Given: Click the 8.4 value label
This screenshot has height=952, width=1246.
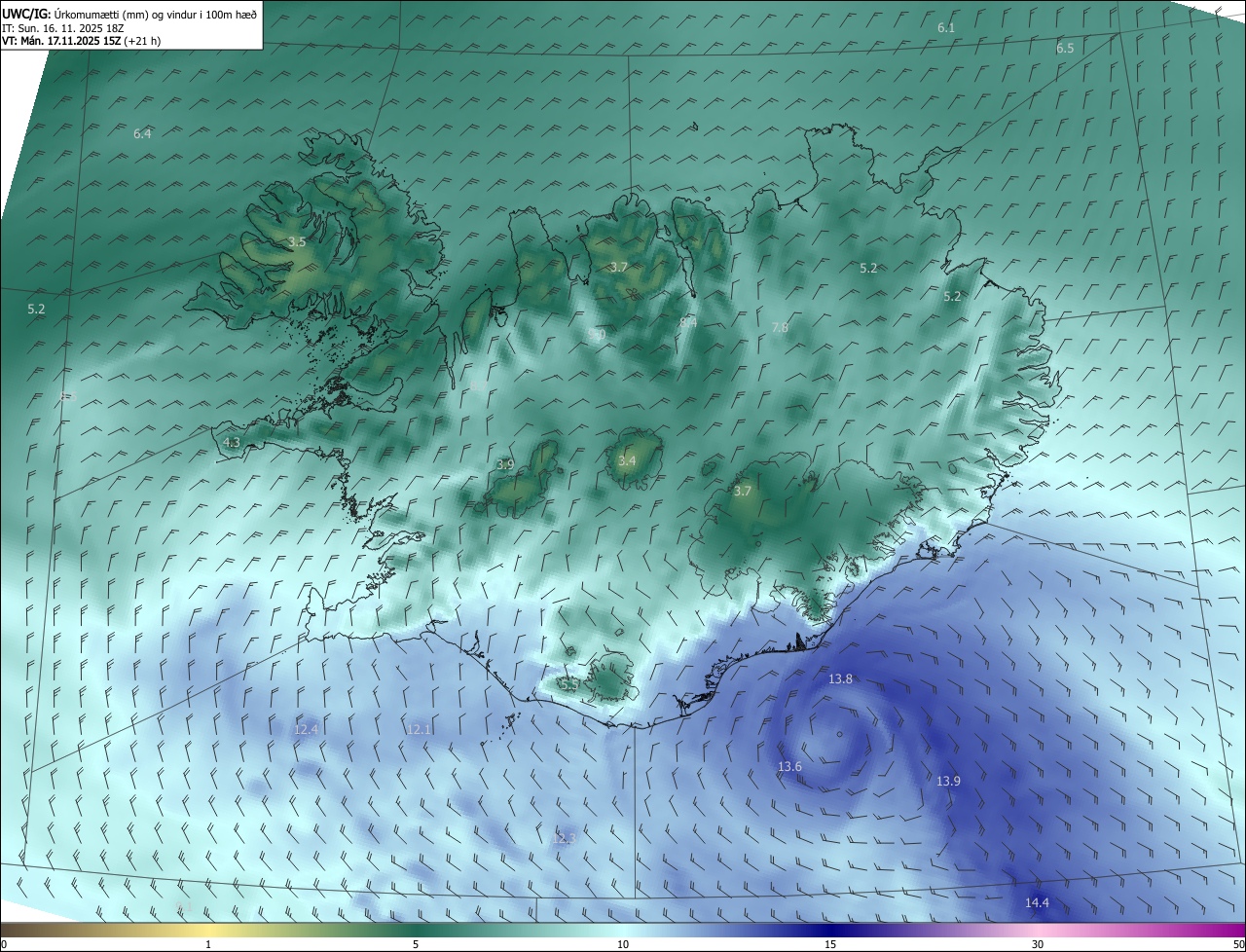Looking at the screenshot, I should click(688, 321).
